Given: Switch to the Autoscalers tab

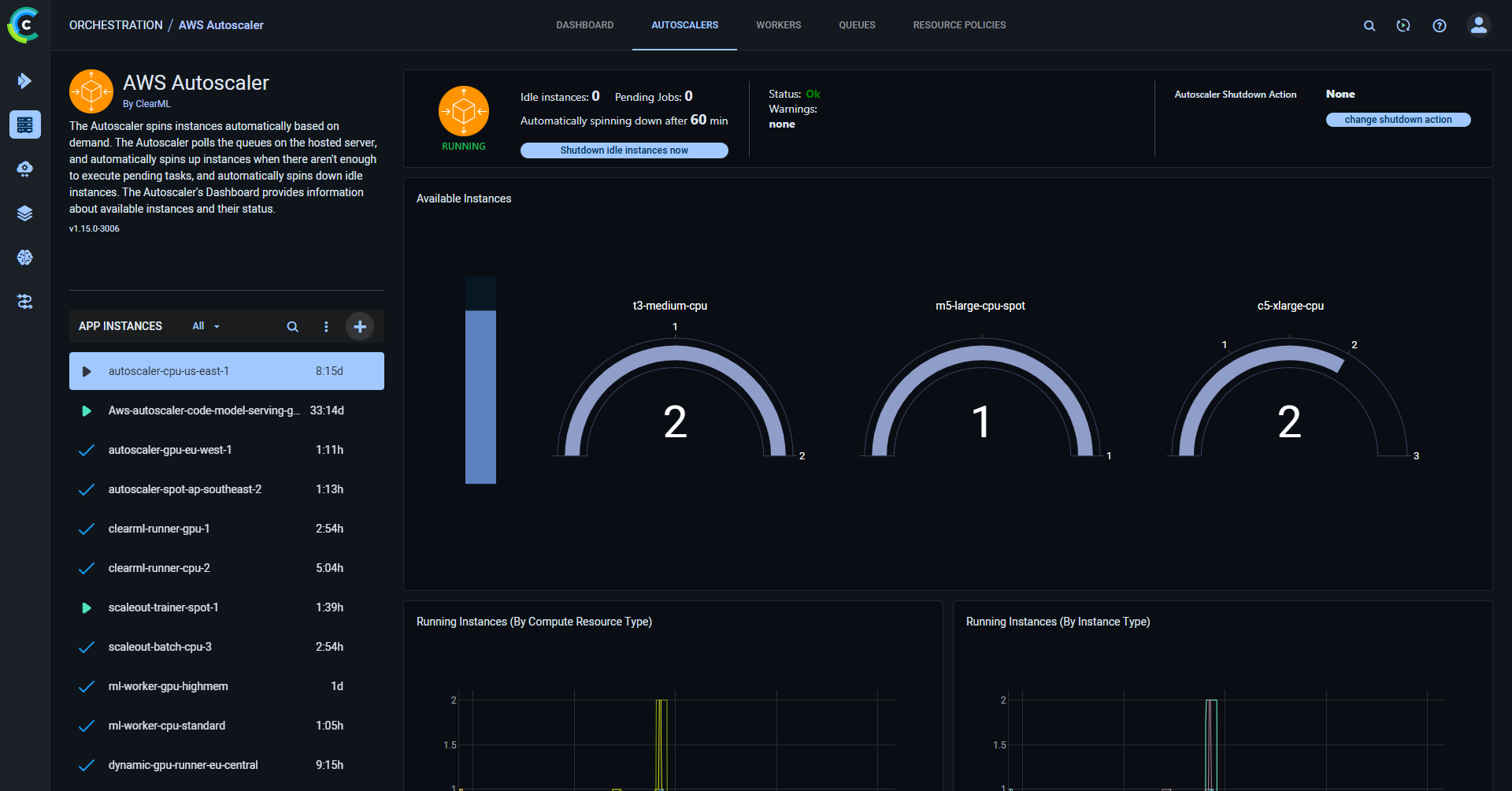Looking at the screenshot, I should (x=685, y=25).
